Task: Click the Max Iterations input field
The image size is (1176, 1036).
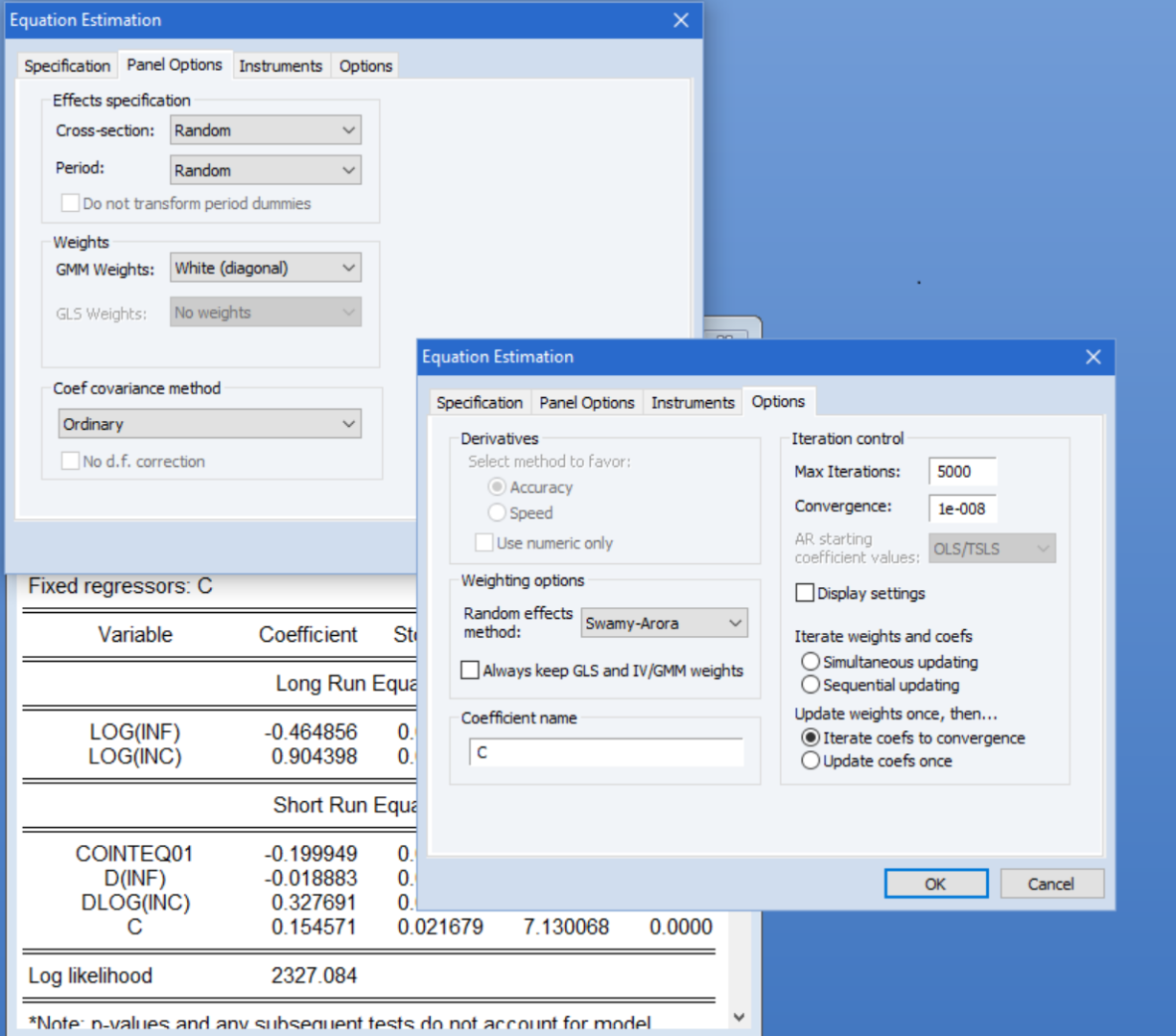Action: (962, 471)
